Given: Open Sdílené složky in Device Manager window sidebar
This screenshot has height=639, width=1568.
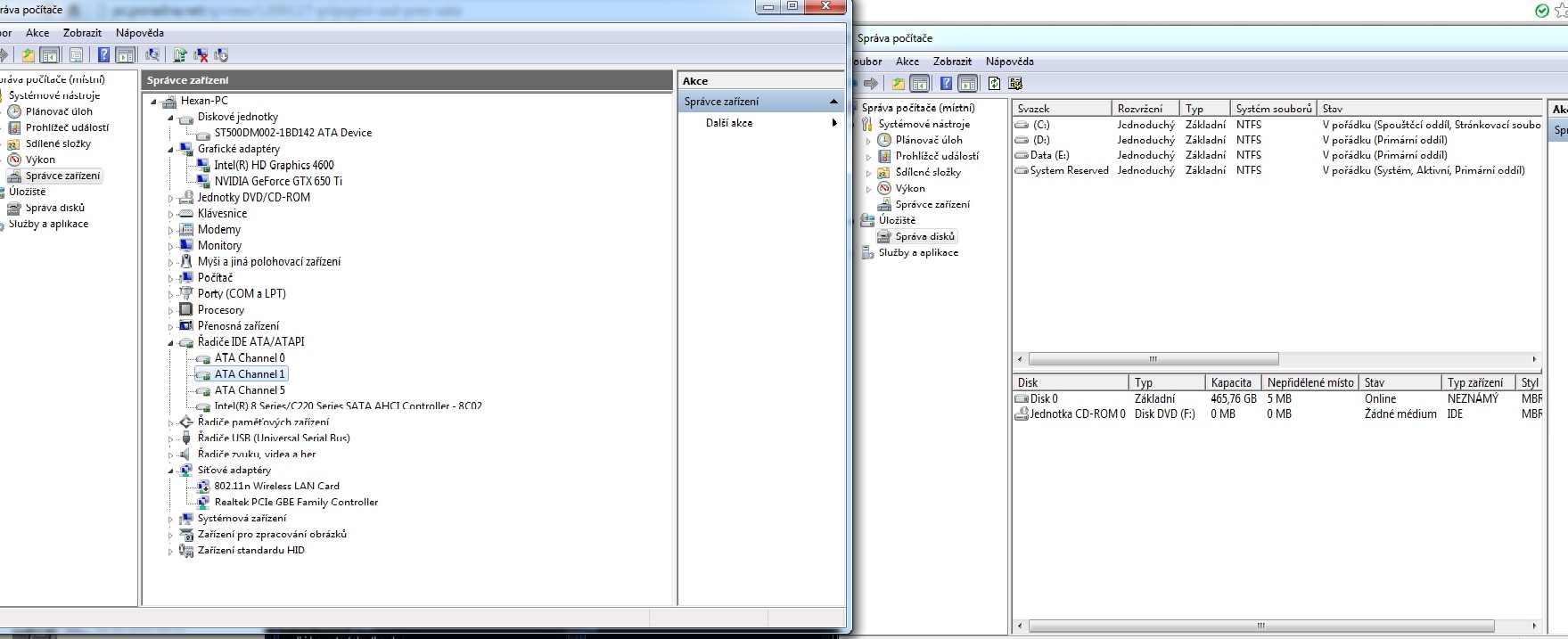Looking at the screenshot, I should [x=58, y=143].
